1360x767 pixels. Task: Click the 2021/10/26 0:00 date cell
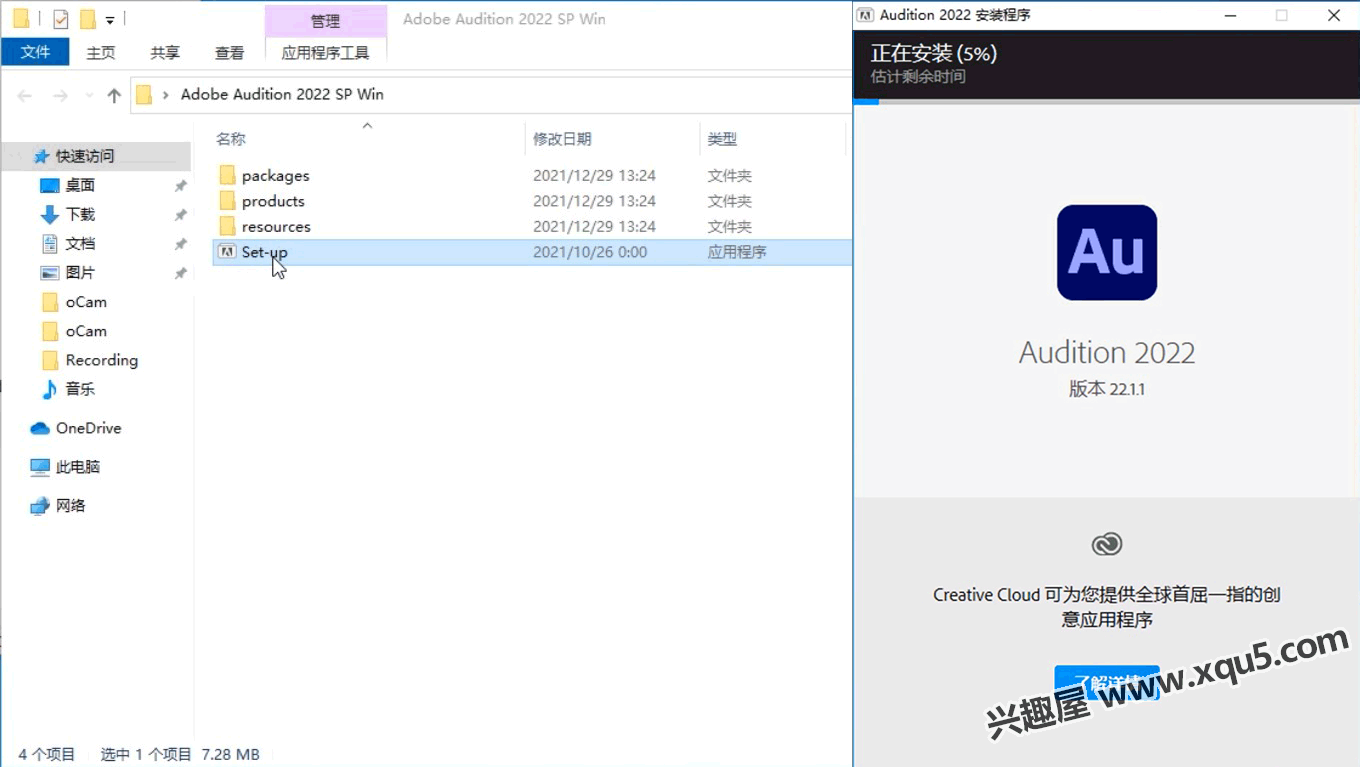(590, 252)
